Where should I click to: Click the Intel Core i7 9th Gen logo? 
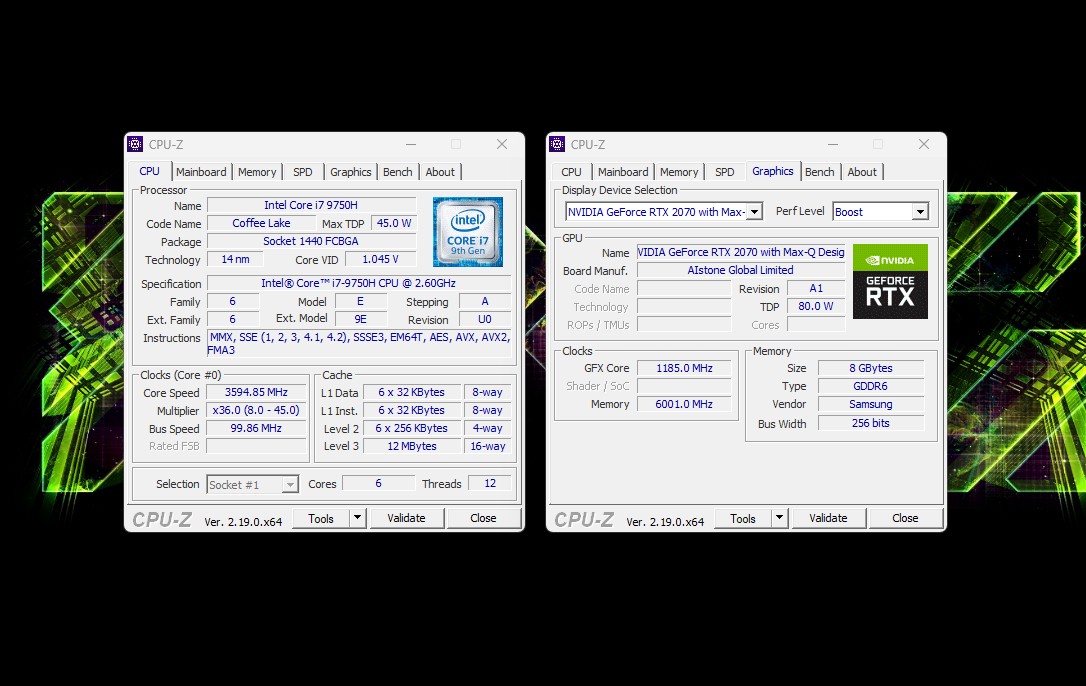coord(468,231)
